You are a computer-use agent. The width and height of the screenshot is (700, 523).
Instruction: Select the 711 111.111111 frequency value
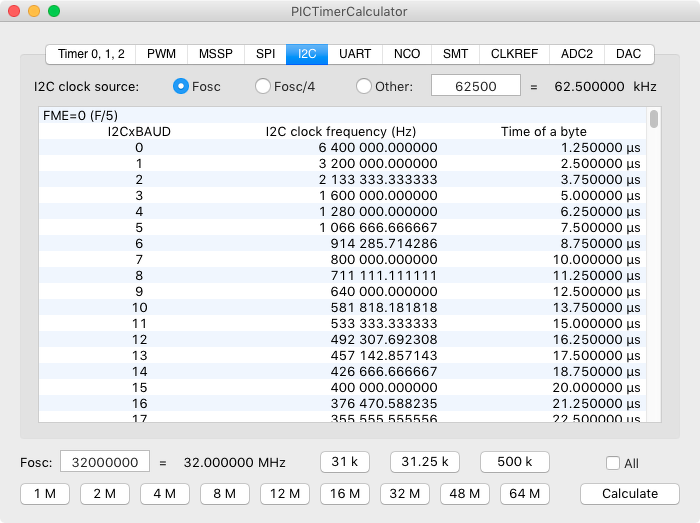[384, 276]
